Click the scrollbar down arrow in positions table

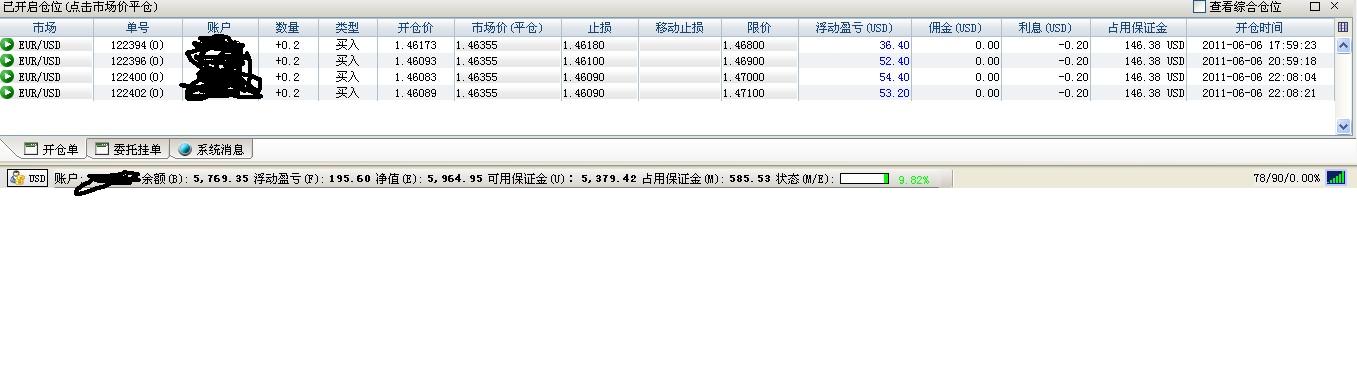tap(1343, 127)
